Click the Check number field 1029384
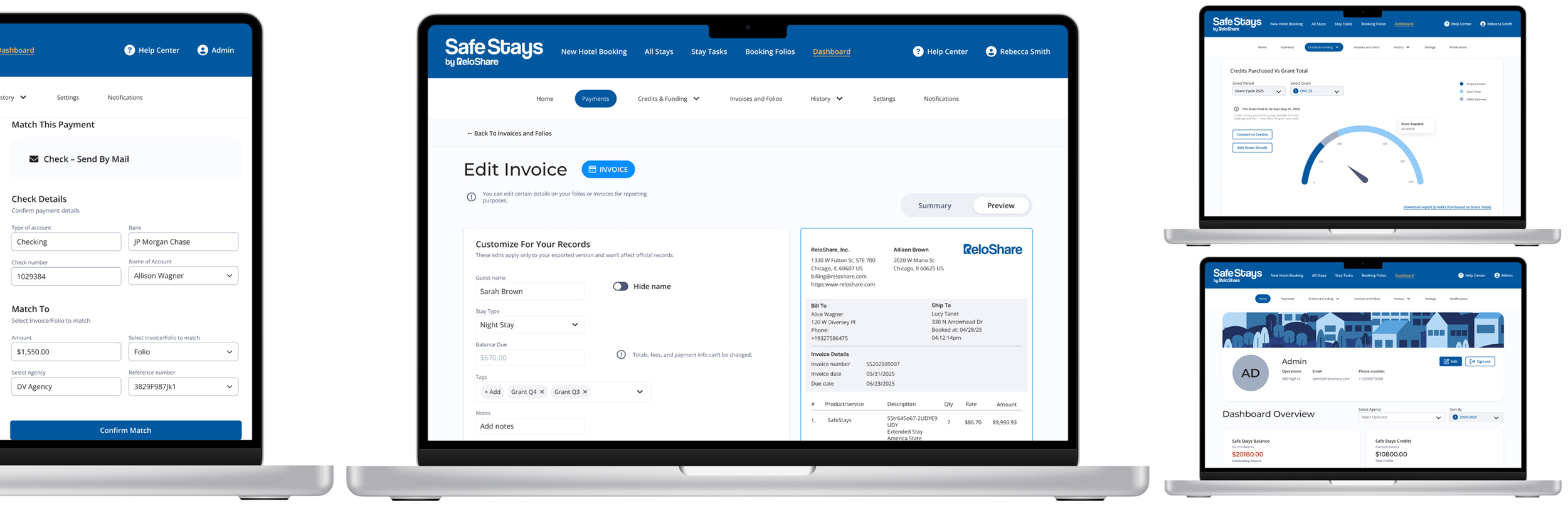Image resolution: width=1568 pixels, height=508 pixels. click(66, 277)
